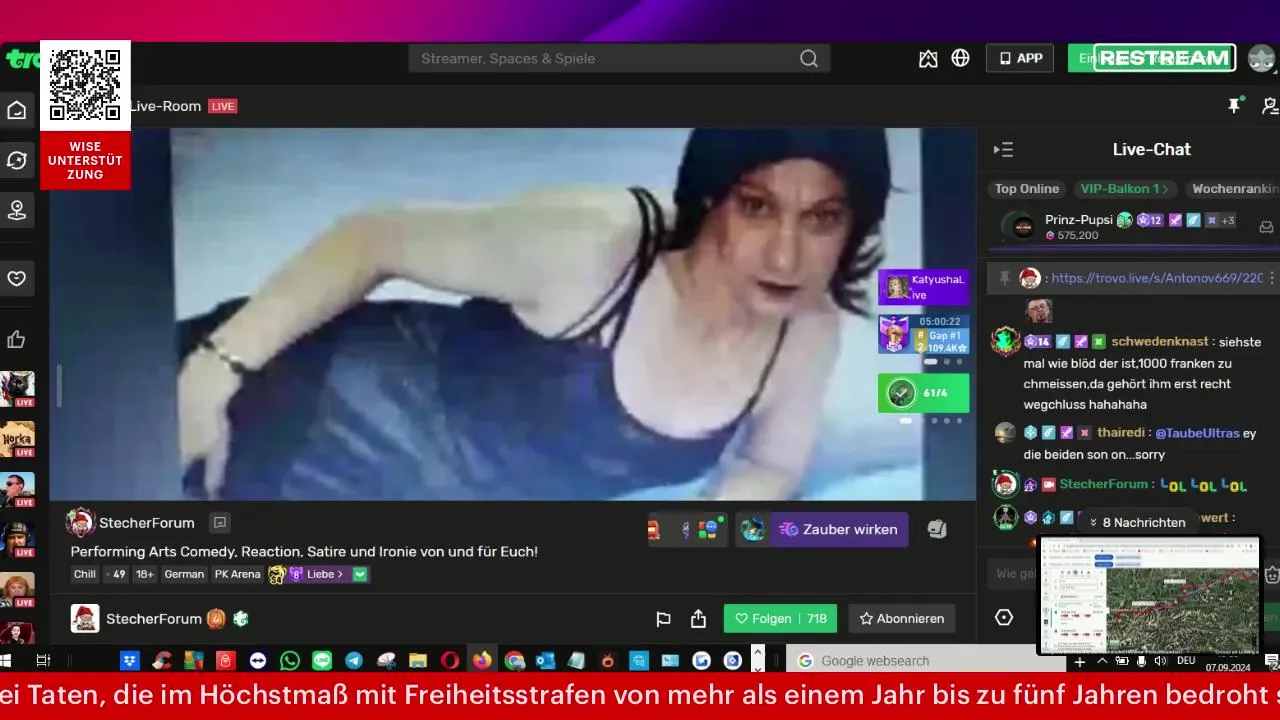Click the Zauber wirken button
1280x720 pixels.
pos(838,529)
